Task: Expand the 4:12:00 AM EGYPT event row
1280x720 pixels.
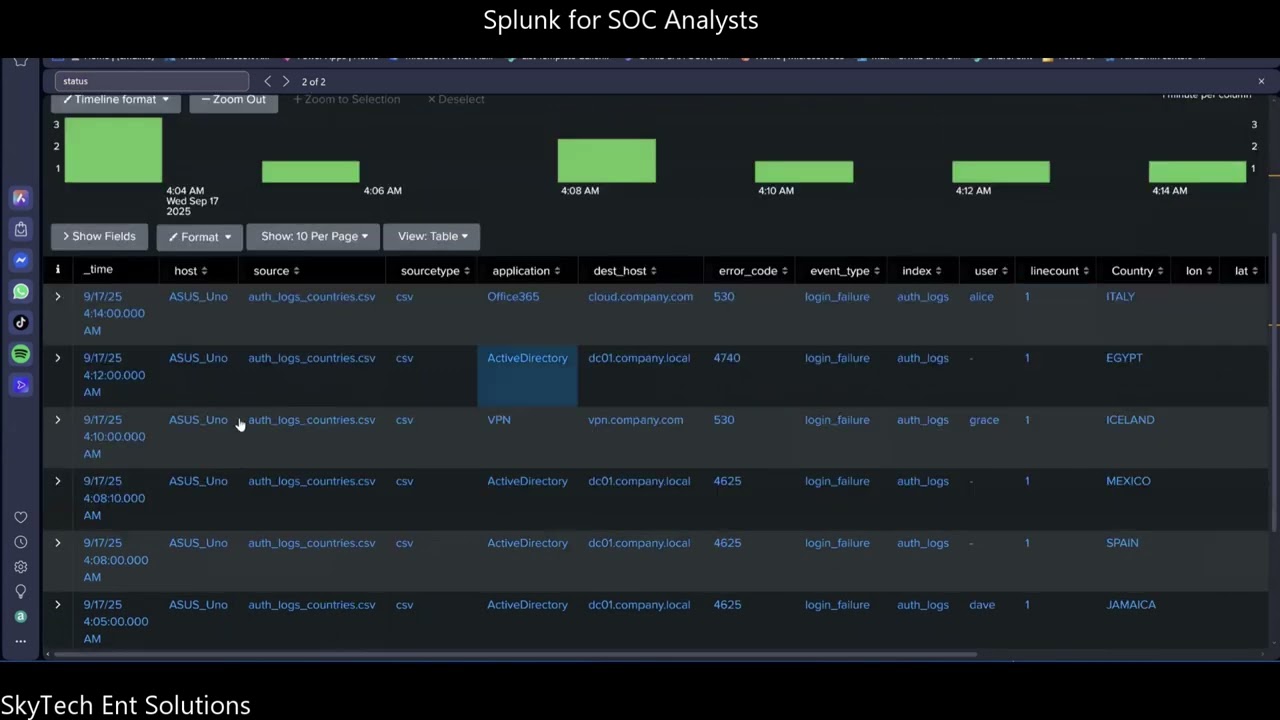Action: pos(57,358)
